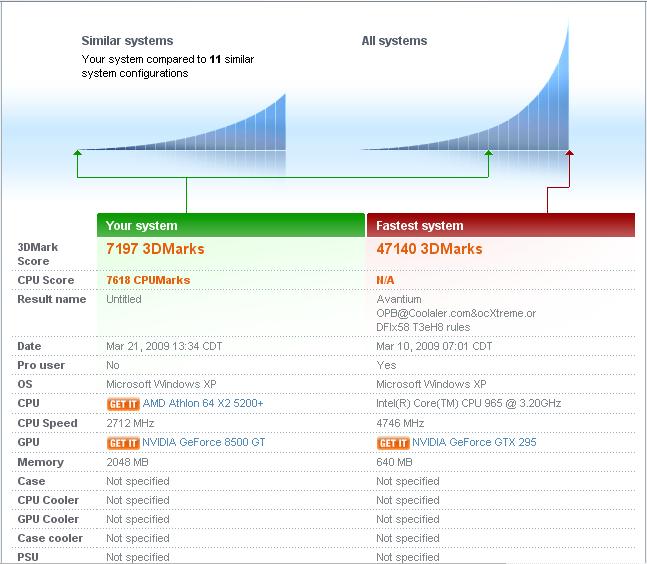Click the Pro user row label
The width and height of the screenshot is (647, 564).
pyautogui.click(x=41, y=365)
